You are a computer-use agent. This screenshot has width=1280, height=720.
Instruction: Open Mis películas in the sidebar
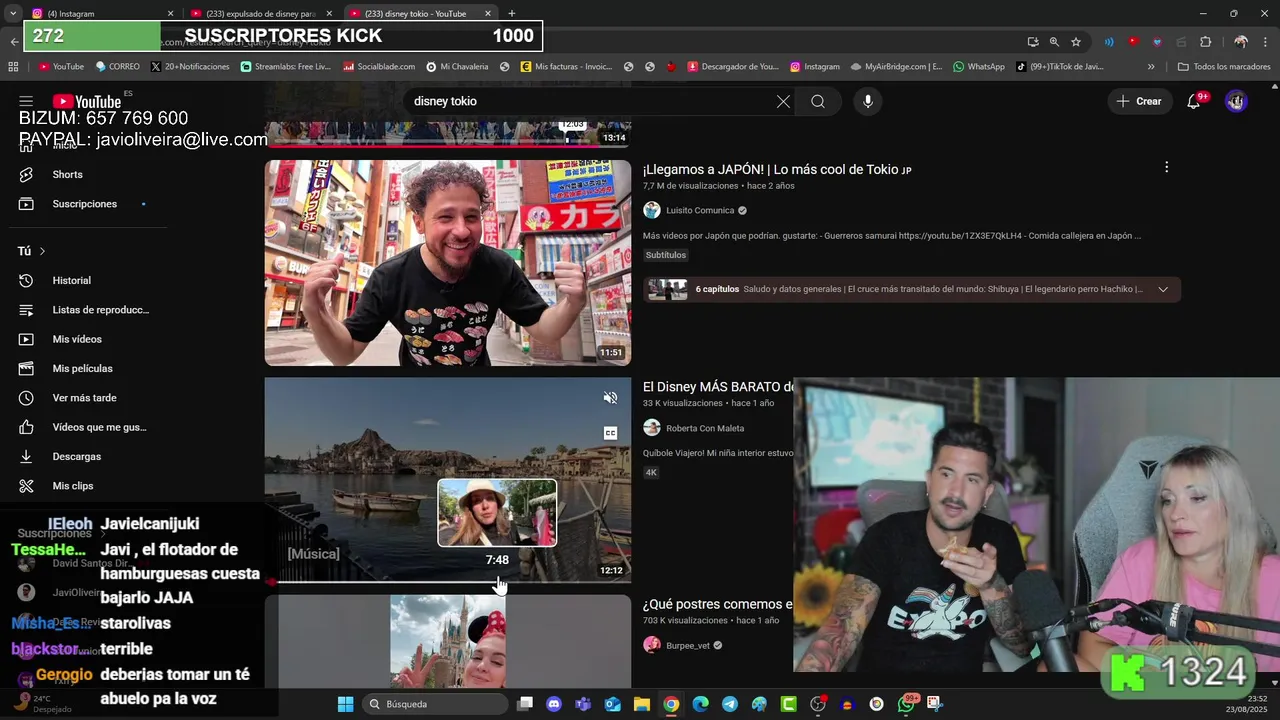click(x=82, y=368)
